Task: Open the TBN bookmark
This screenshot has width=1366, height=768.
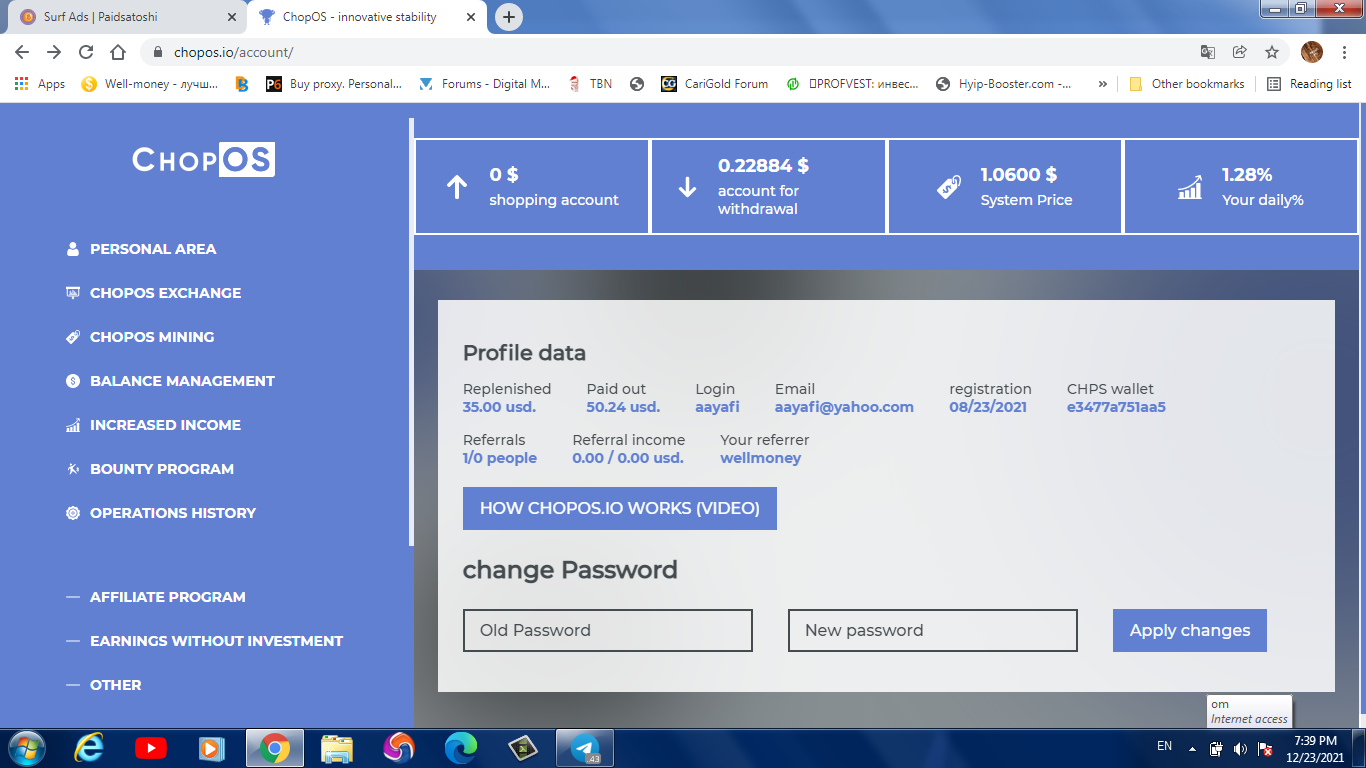Action: click(590, 84)
